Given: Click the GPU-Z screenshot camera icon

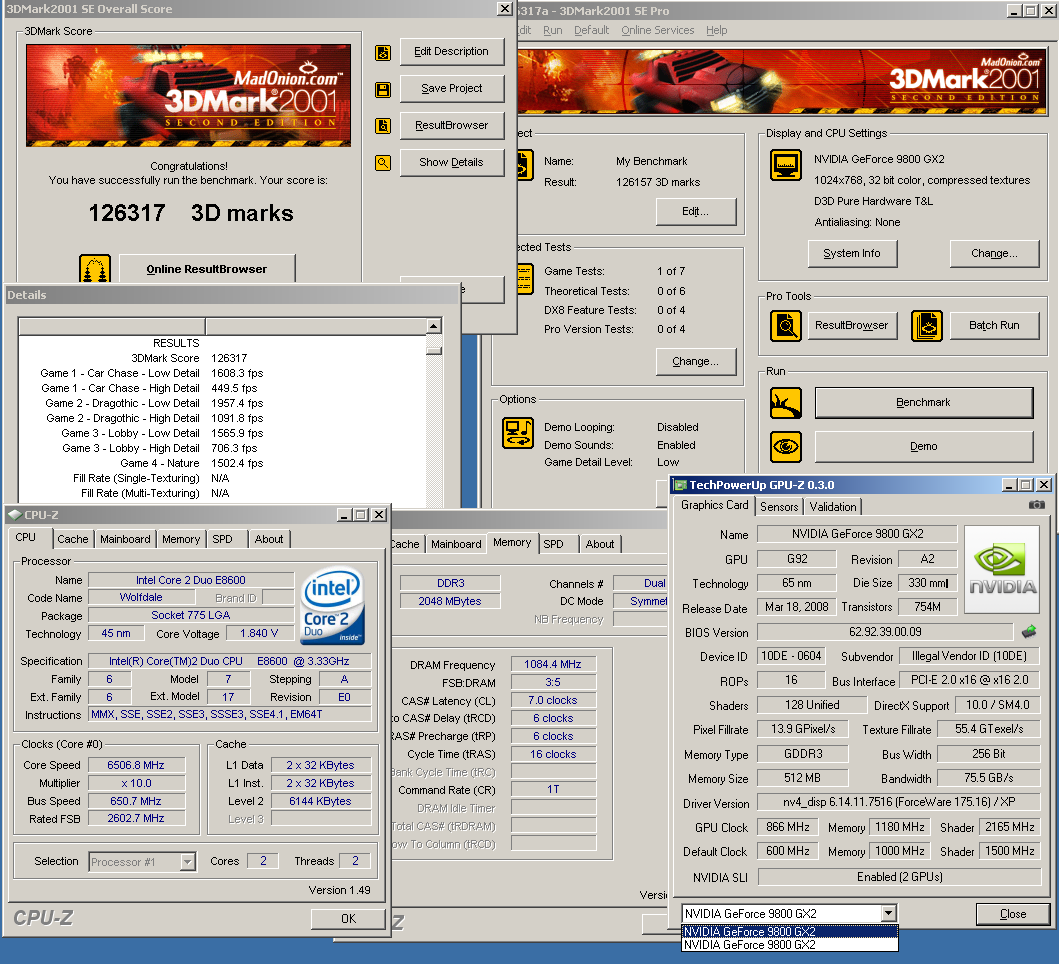Looking at the screenshot, I should click(1037, 505).
